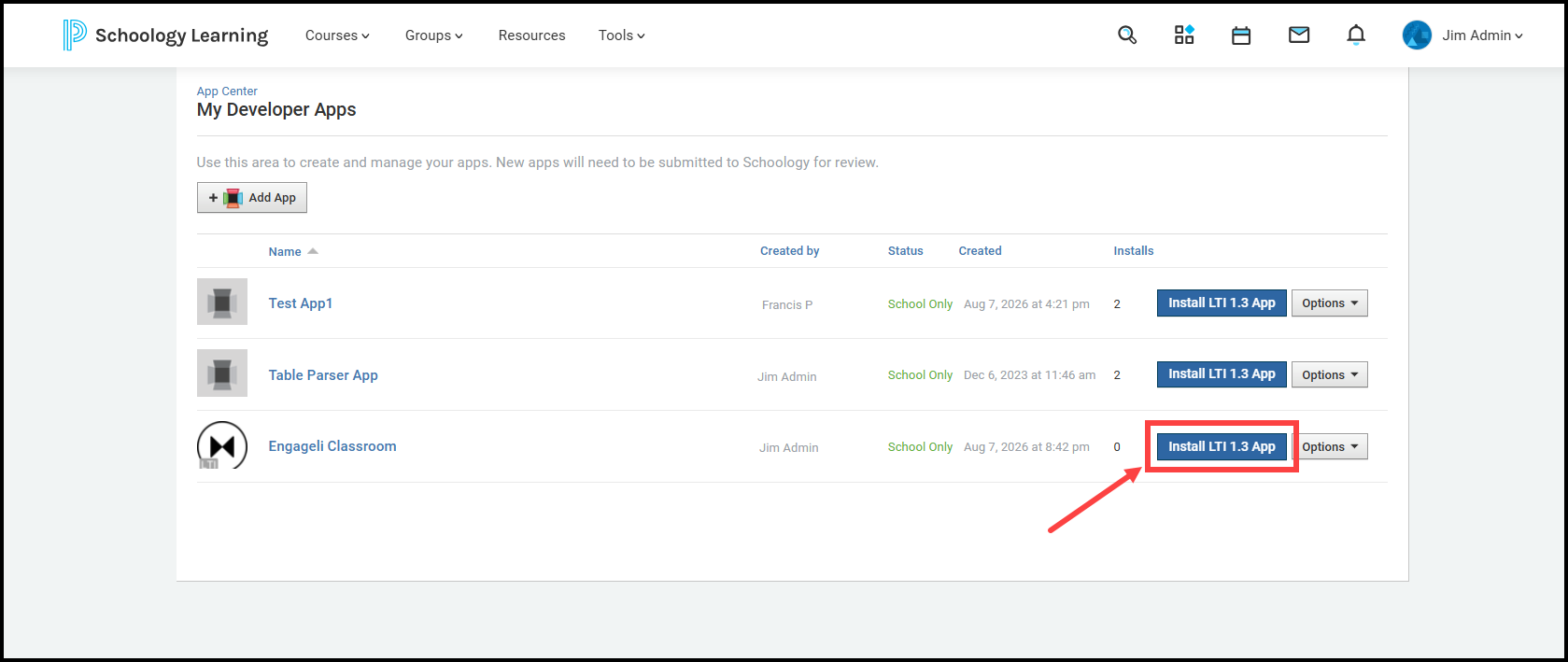The image size is (1568, 662).
Task: Open the search magnifier icon
Action: pyautogui.click(x=1127, y=35)
